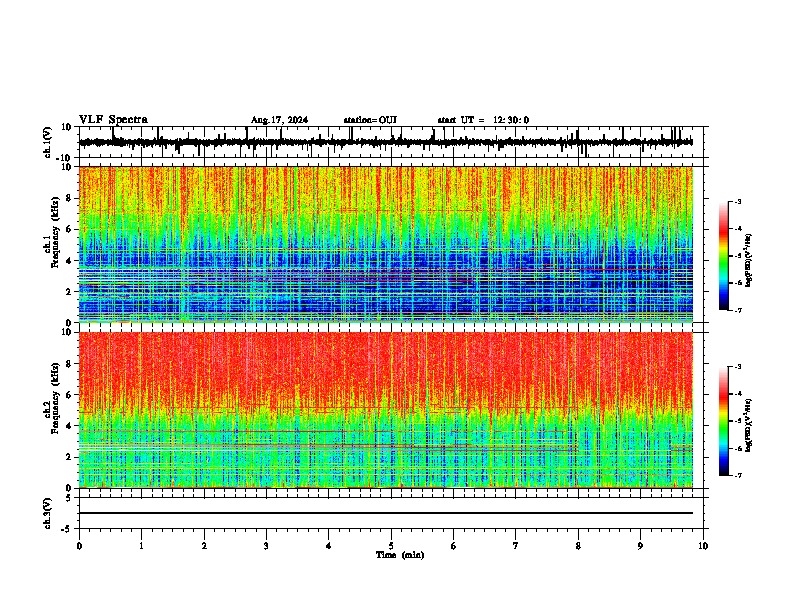Click the ch.2 spectrogram color scale bar
792x612 pixels.
tap(724, 421)
